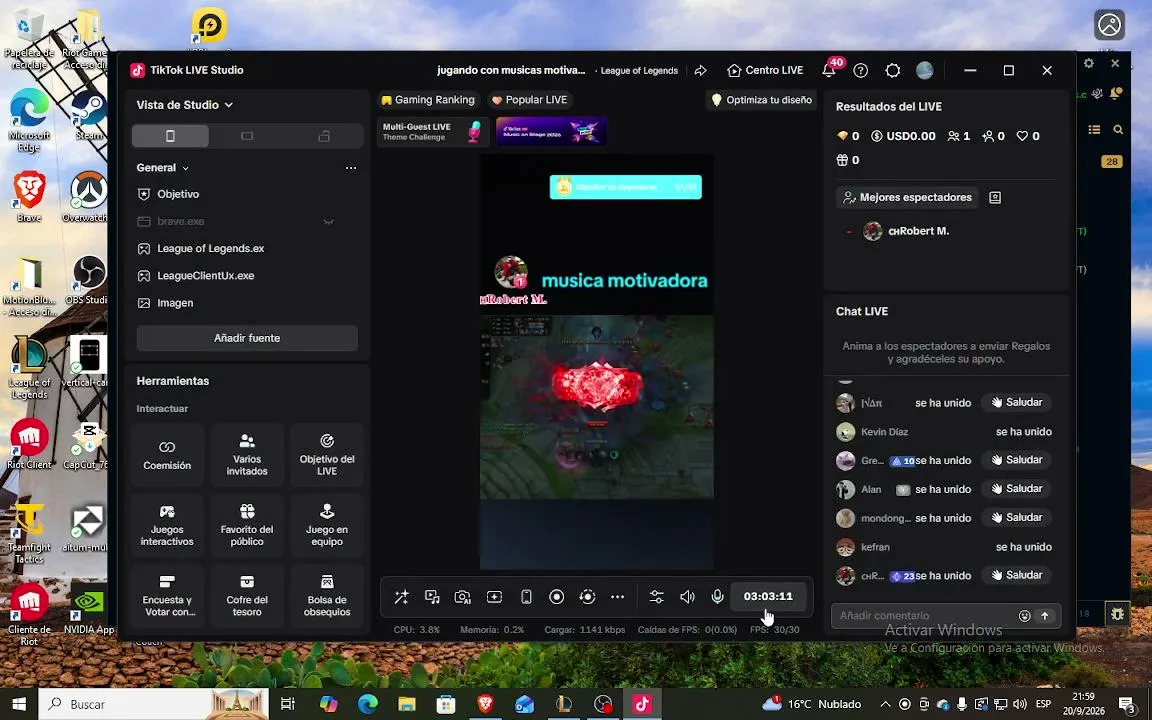This screenshot has height=720, width=1152.
Task: Open the Juegos interactivos tool
Action: point(168,525)
